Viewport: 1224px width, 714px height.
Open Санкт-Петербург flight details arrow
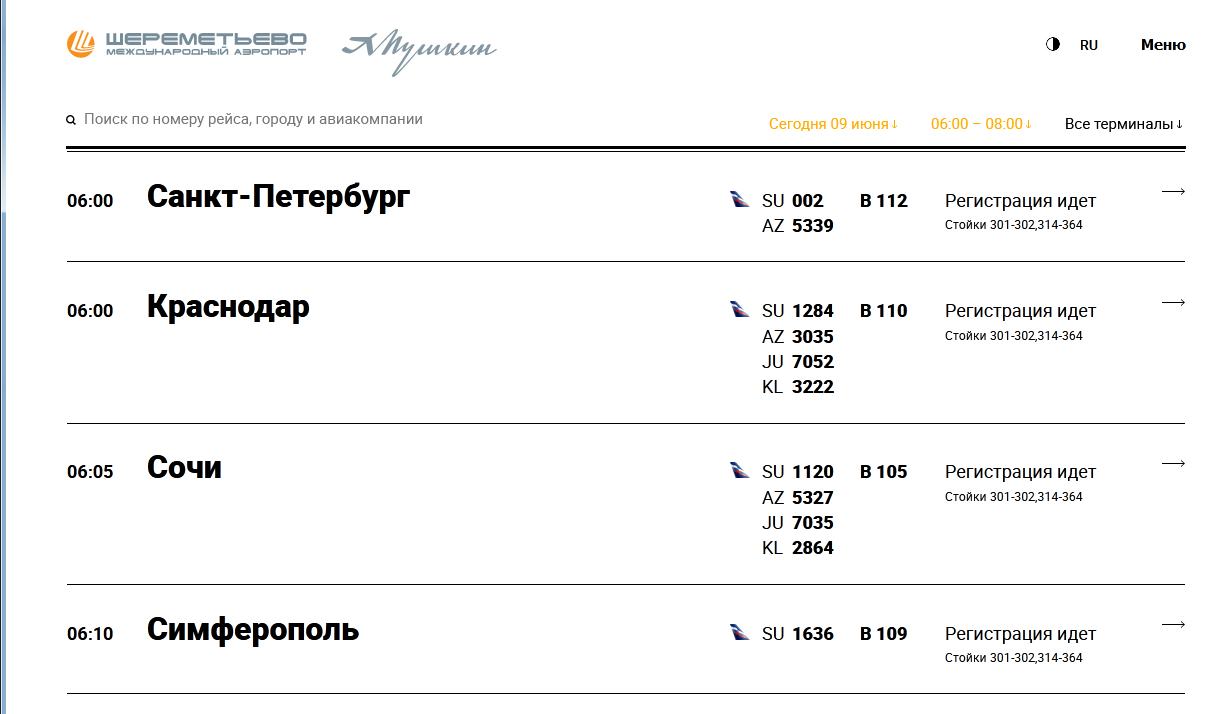click(1173, 192)
